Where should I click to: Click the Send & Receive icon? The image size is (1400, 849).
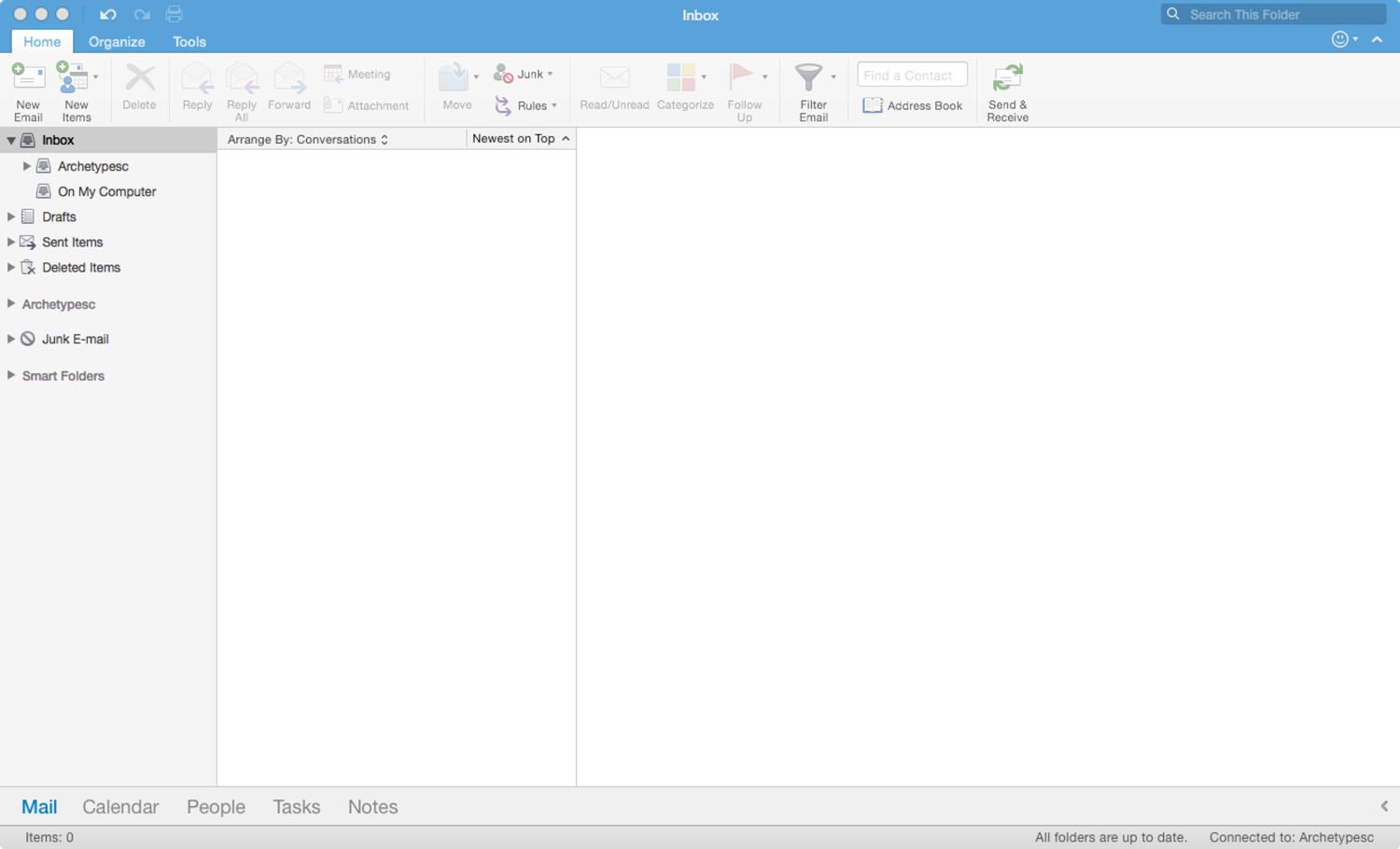pos(1007,78)
